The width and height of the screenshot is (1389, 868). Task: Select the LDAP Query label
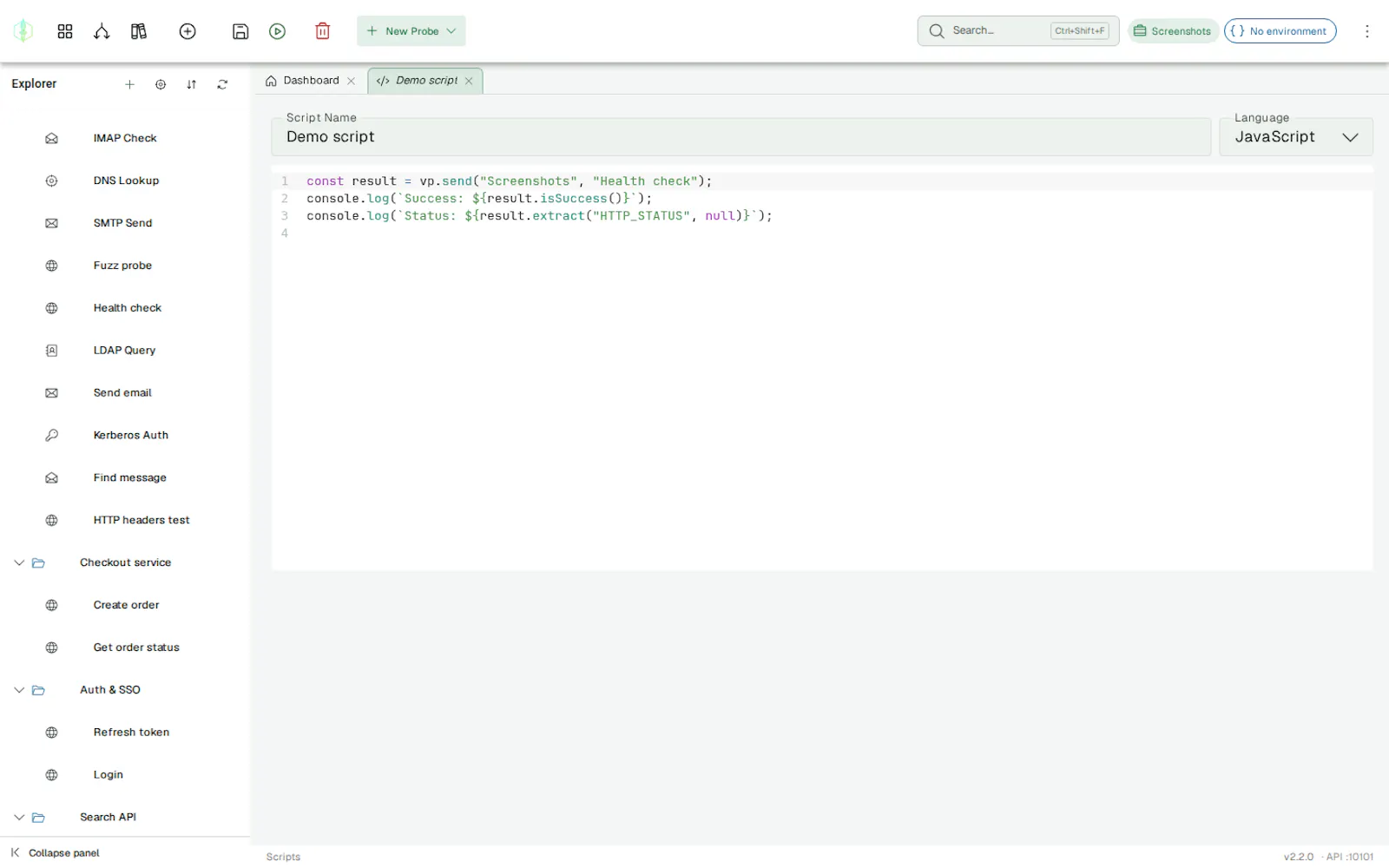coord(124,352)
